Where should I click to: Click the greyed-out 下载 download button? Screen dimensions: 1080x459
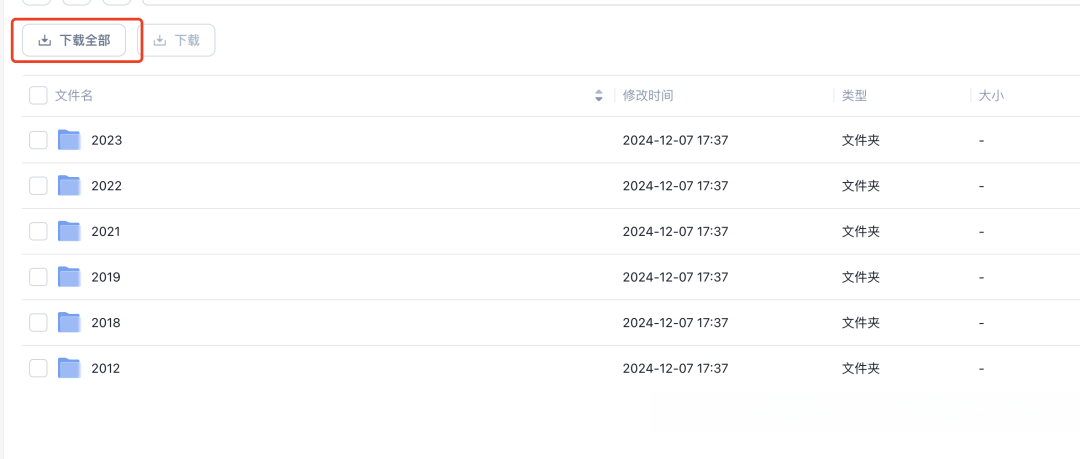click(x=177, y=41)
